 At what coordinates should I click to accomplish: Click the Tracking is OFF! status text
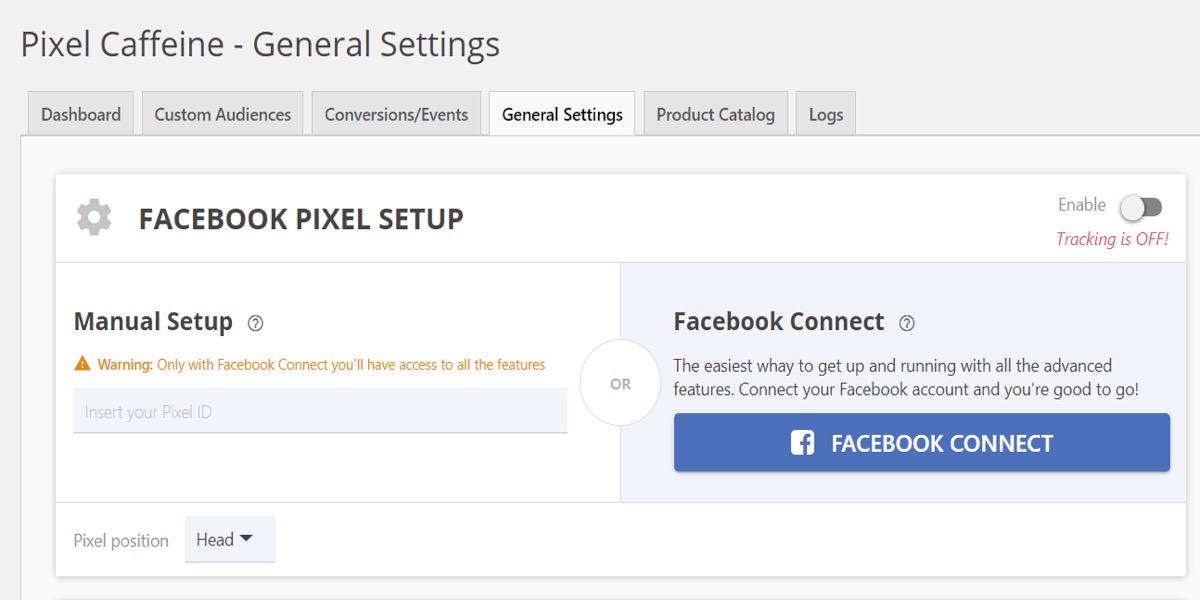pyautogui.click(x=1112, y=239)
